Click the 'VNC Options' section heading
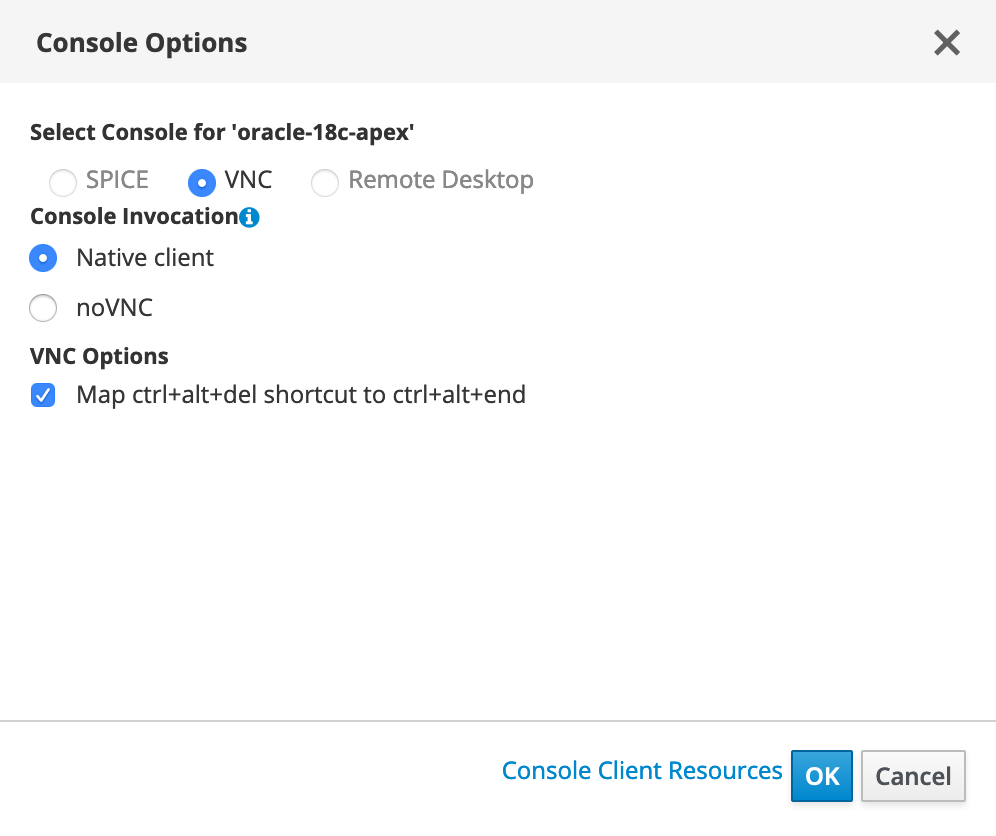The height and width of the screenshot is (836, 996). 99,356
